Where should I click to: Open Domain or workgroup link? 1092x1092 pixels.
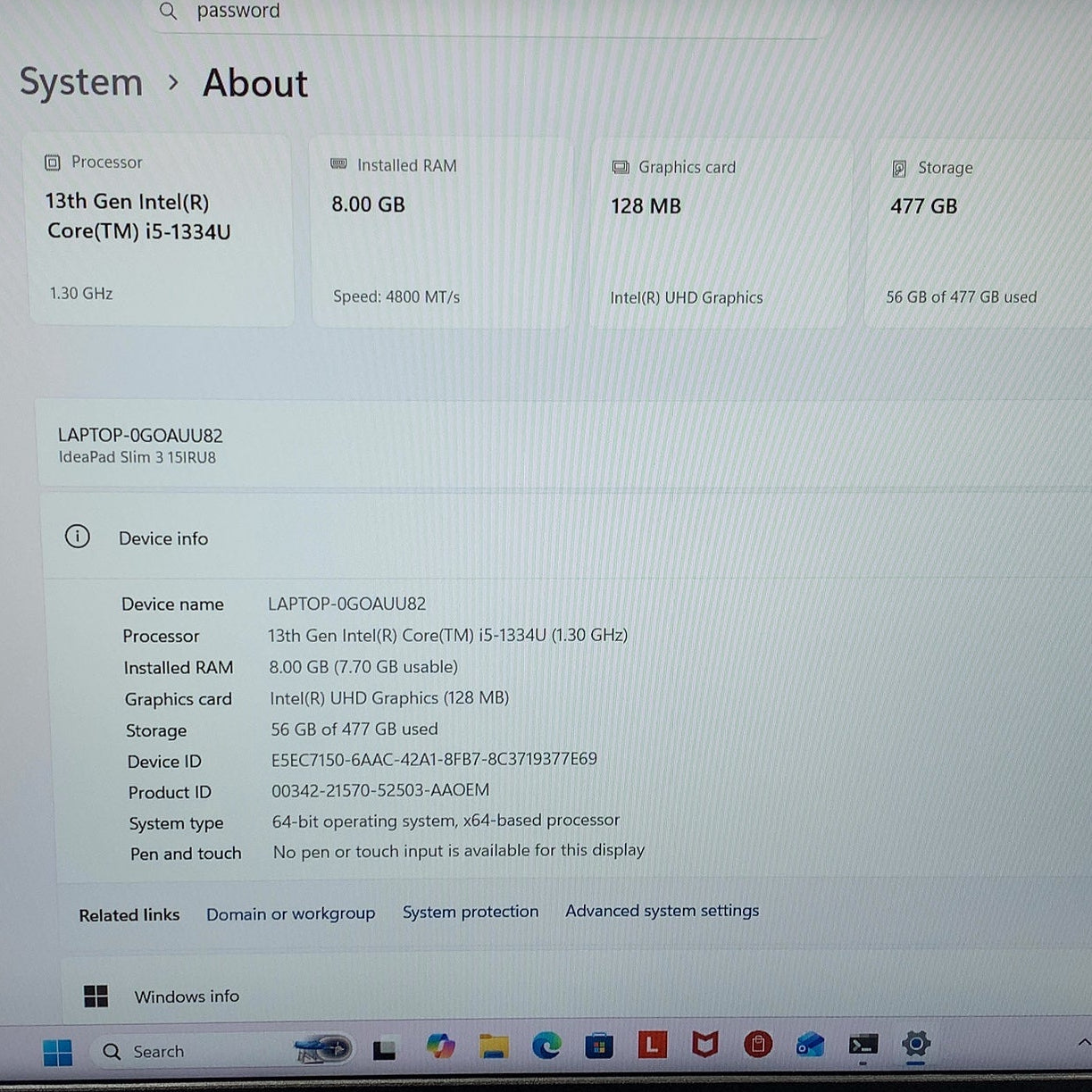(290, 914)
